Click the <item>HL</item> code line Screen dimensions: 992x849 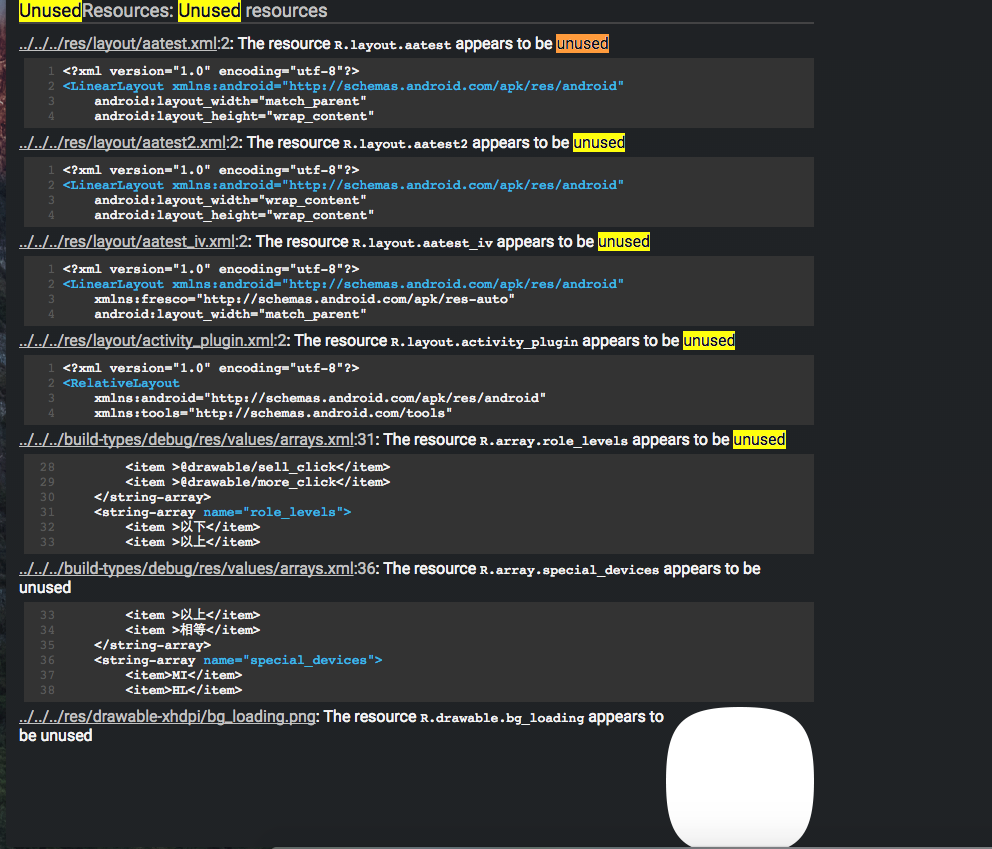tap(183, 690)
